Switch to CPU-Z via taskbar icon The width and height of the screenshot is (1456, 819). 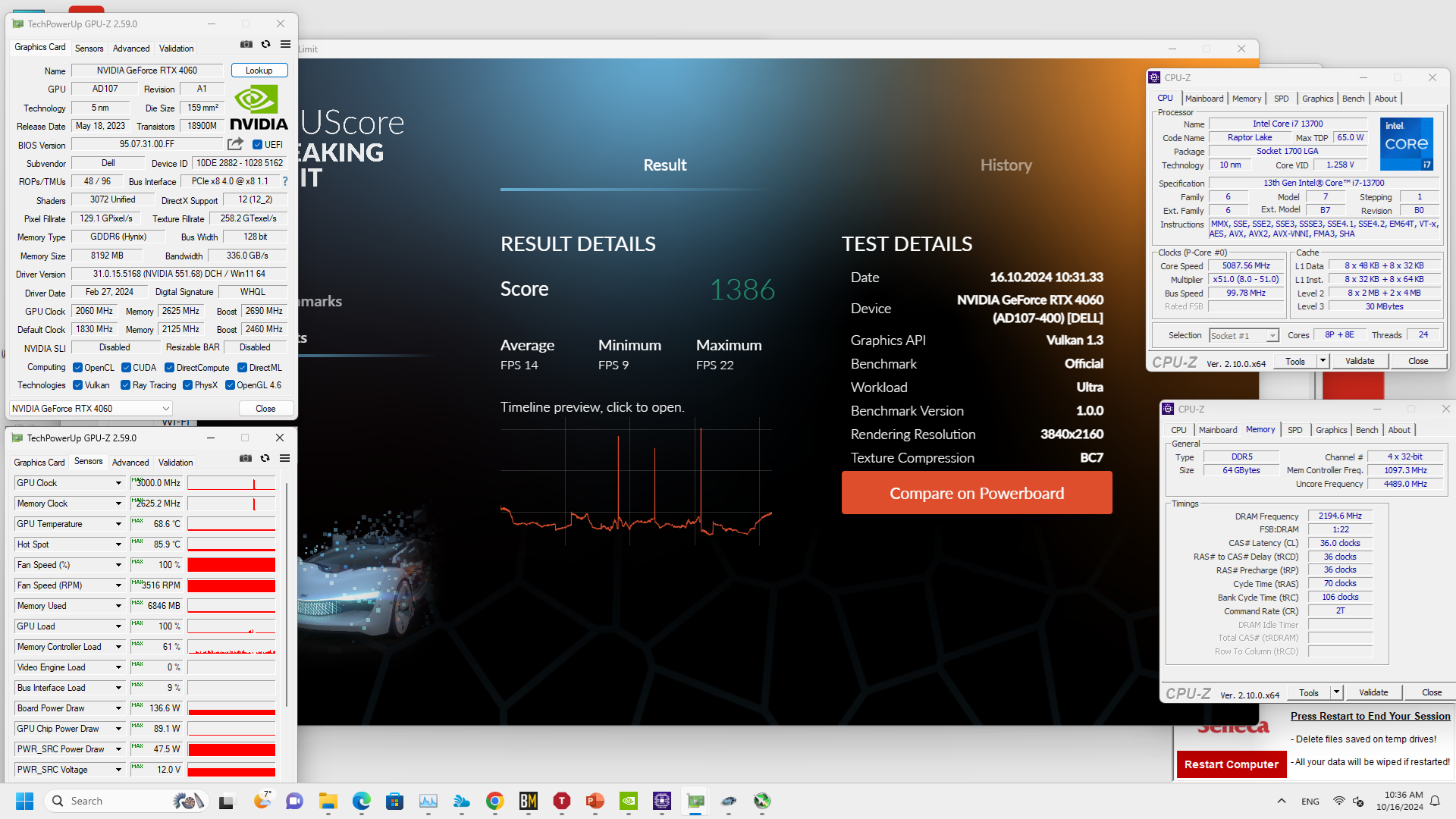(662, 801)
